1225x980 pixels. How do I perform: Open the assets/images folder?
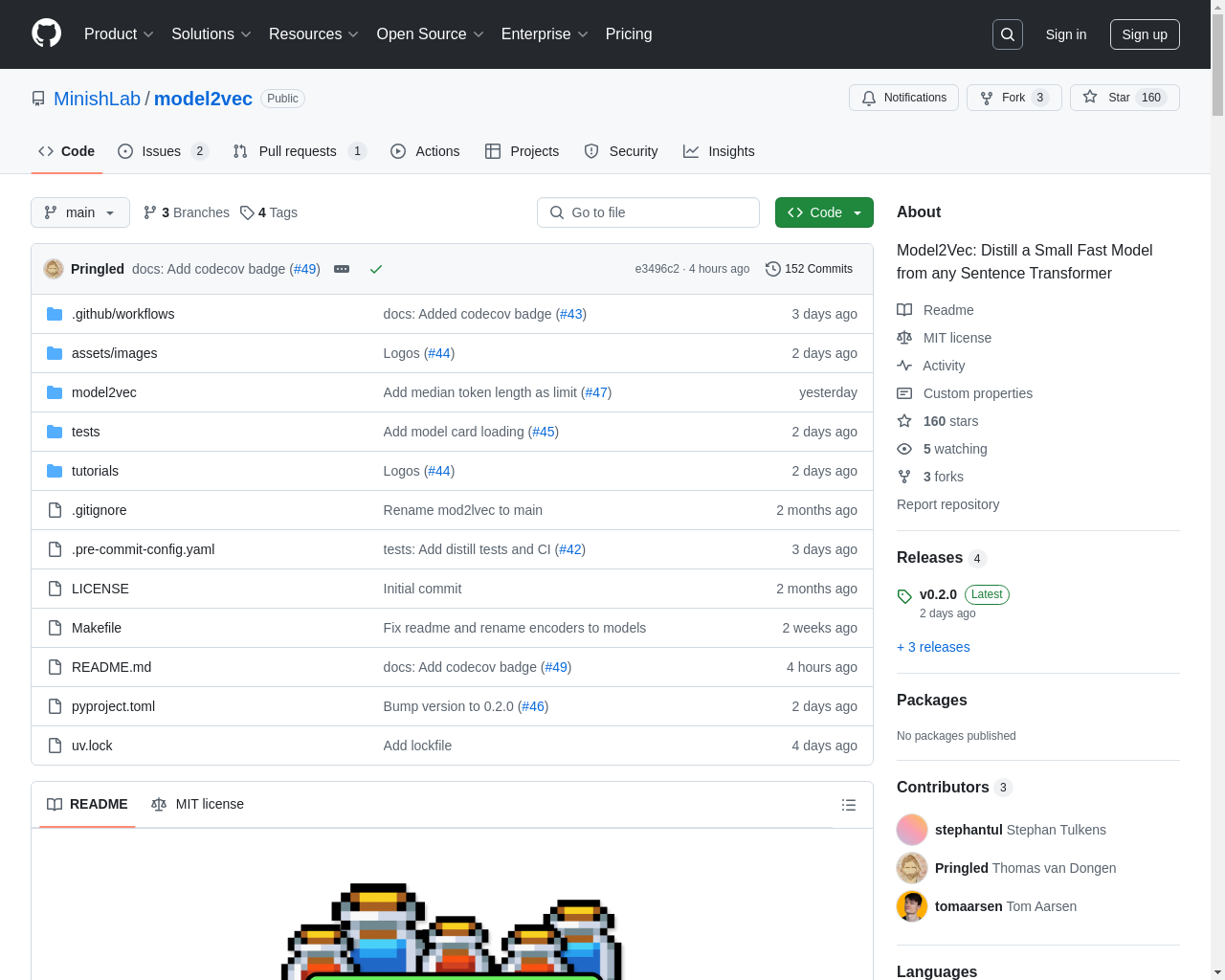[x=114, y=353]
